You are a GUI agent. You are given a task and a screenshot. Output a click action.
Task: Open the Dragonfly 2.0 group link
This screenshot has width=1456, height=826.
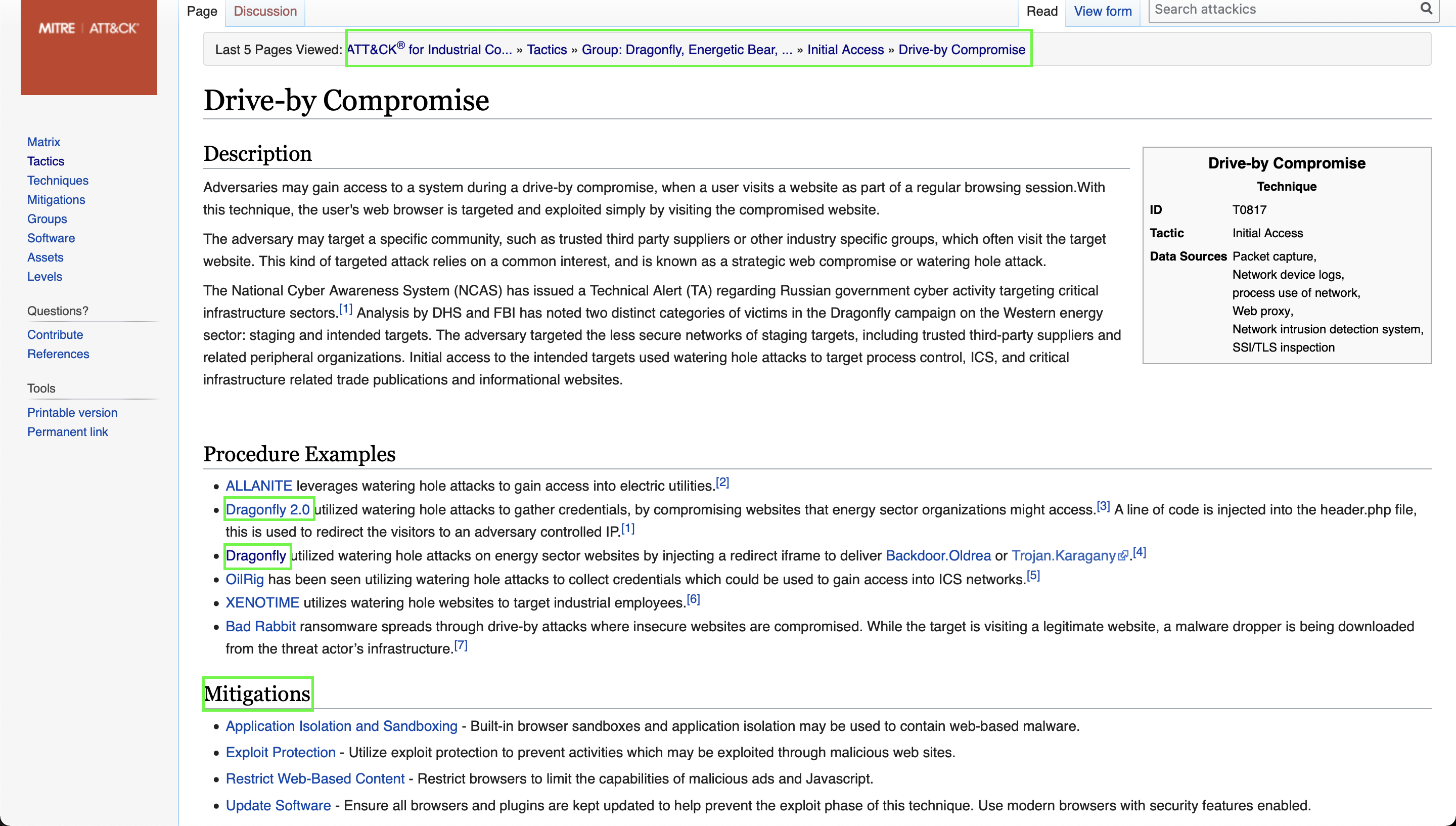267,509
